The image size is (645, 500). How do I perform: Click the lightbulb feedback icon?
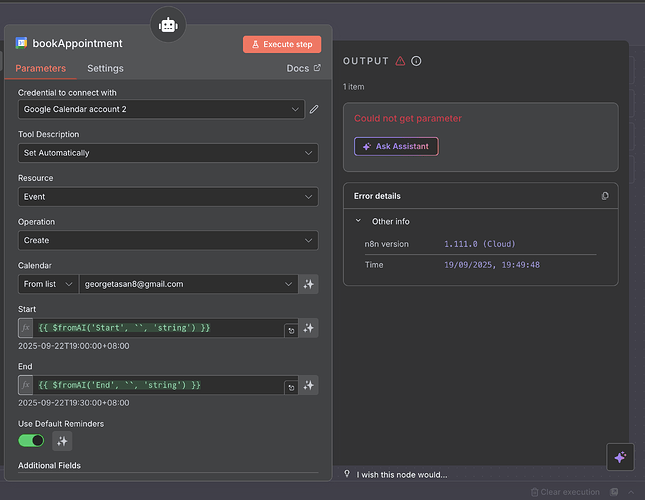tap(347, 474)
